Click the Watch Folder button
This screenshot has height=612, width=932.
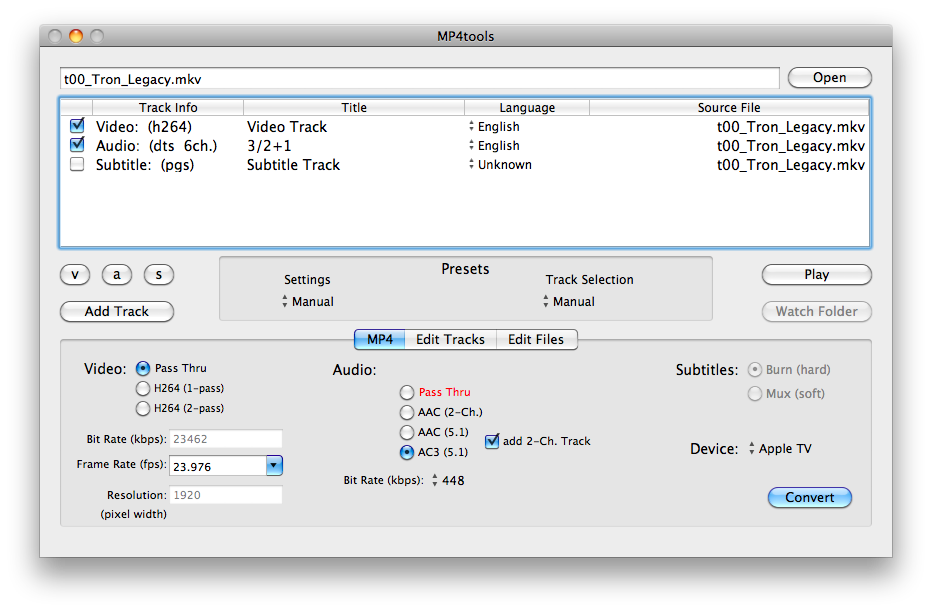tap(817, 311)
